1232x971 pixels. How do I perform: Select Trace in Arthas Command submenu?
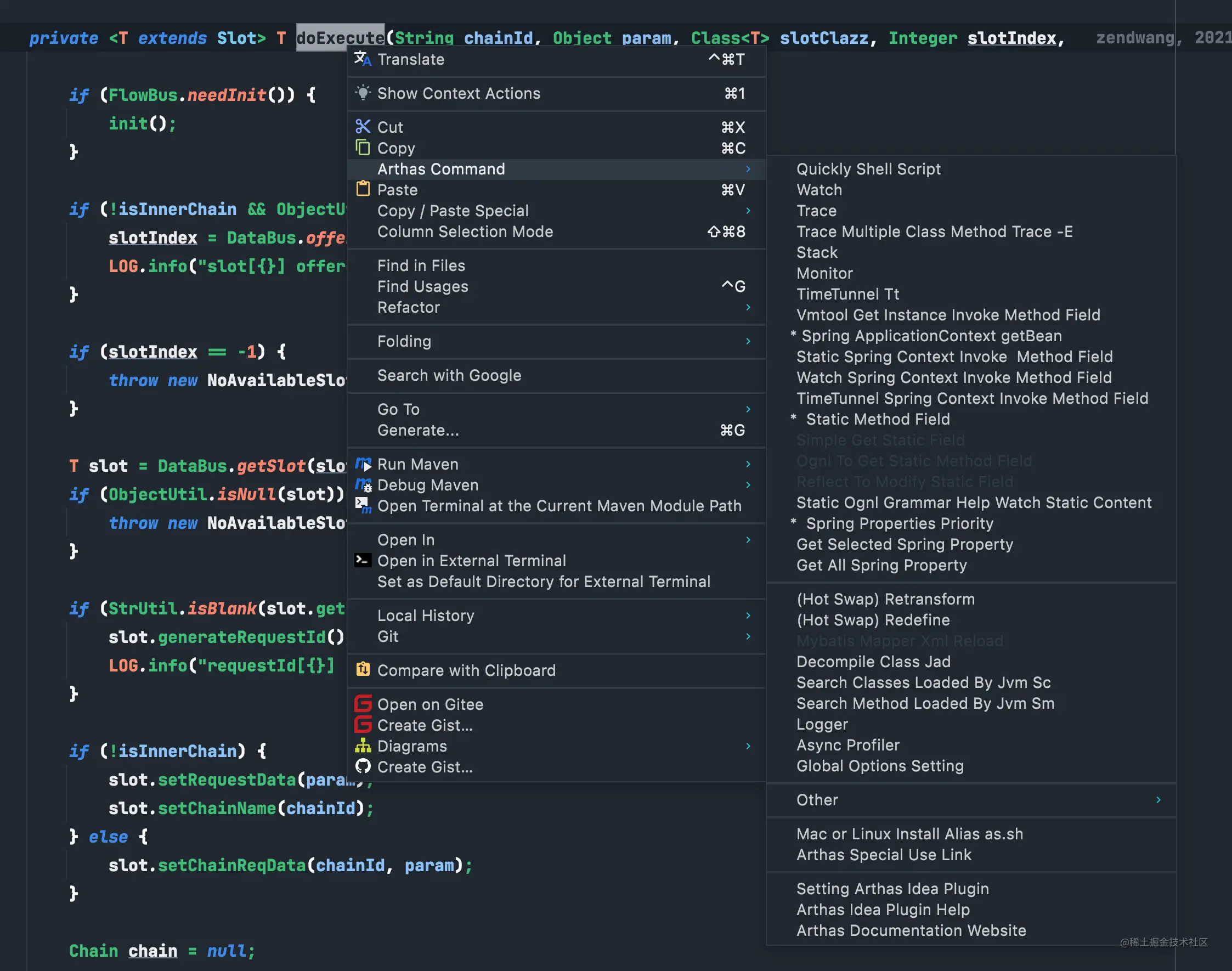point(816,211)
